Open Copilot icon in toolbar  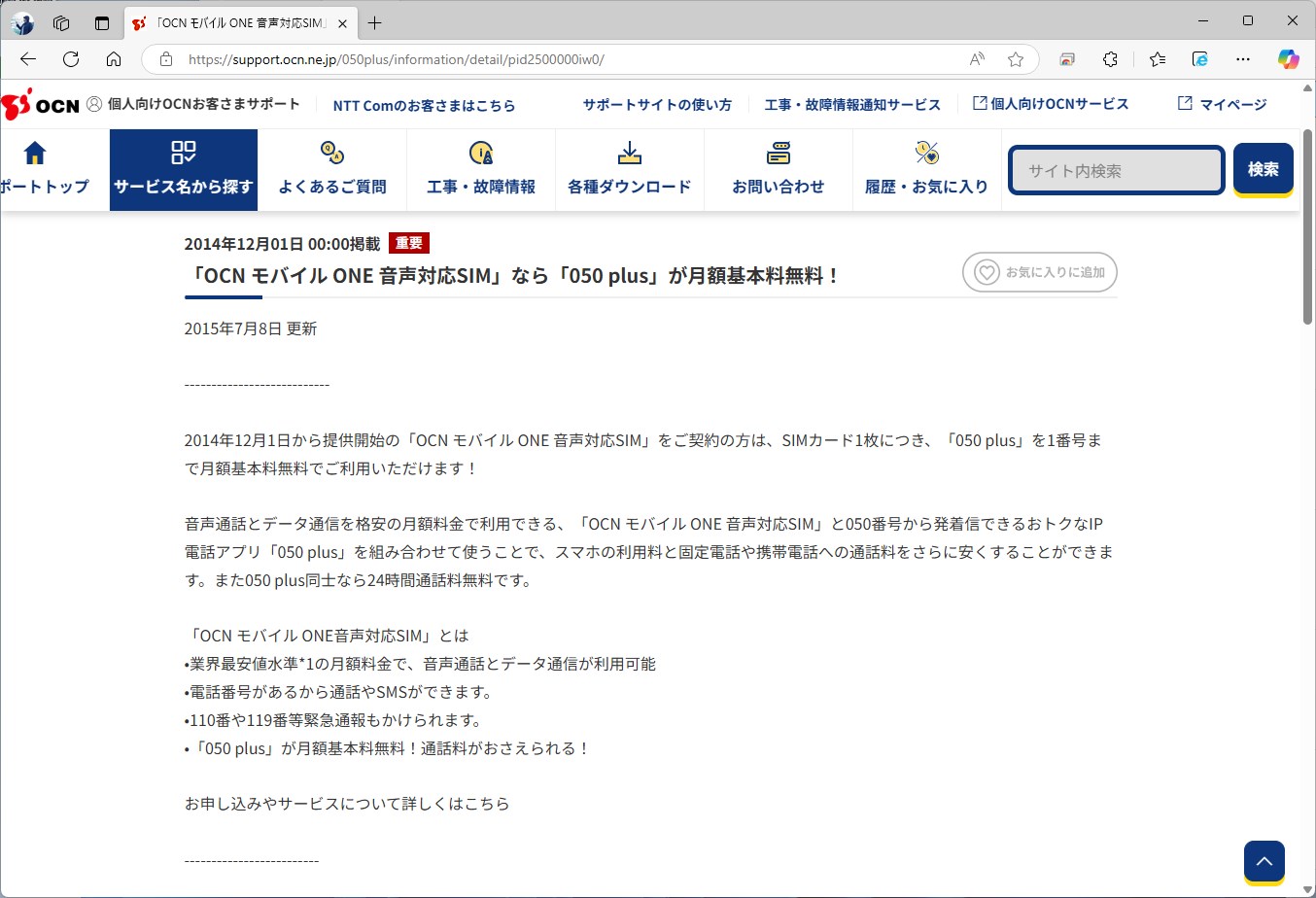[x=1289, y=59]
